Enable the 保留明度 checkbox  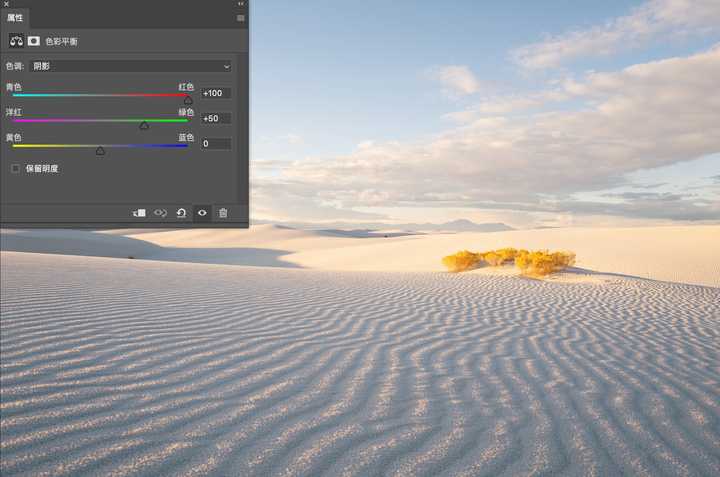tap(16, 168)
